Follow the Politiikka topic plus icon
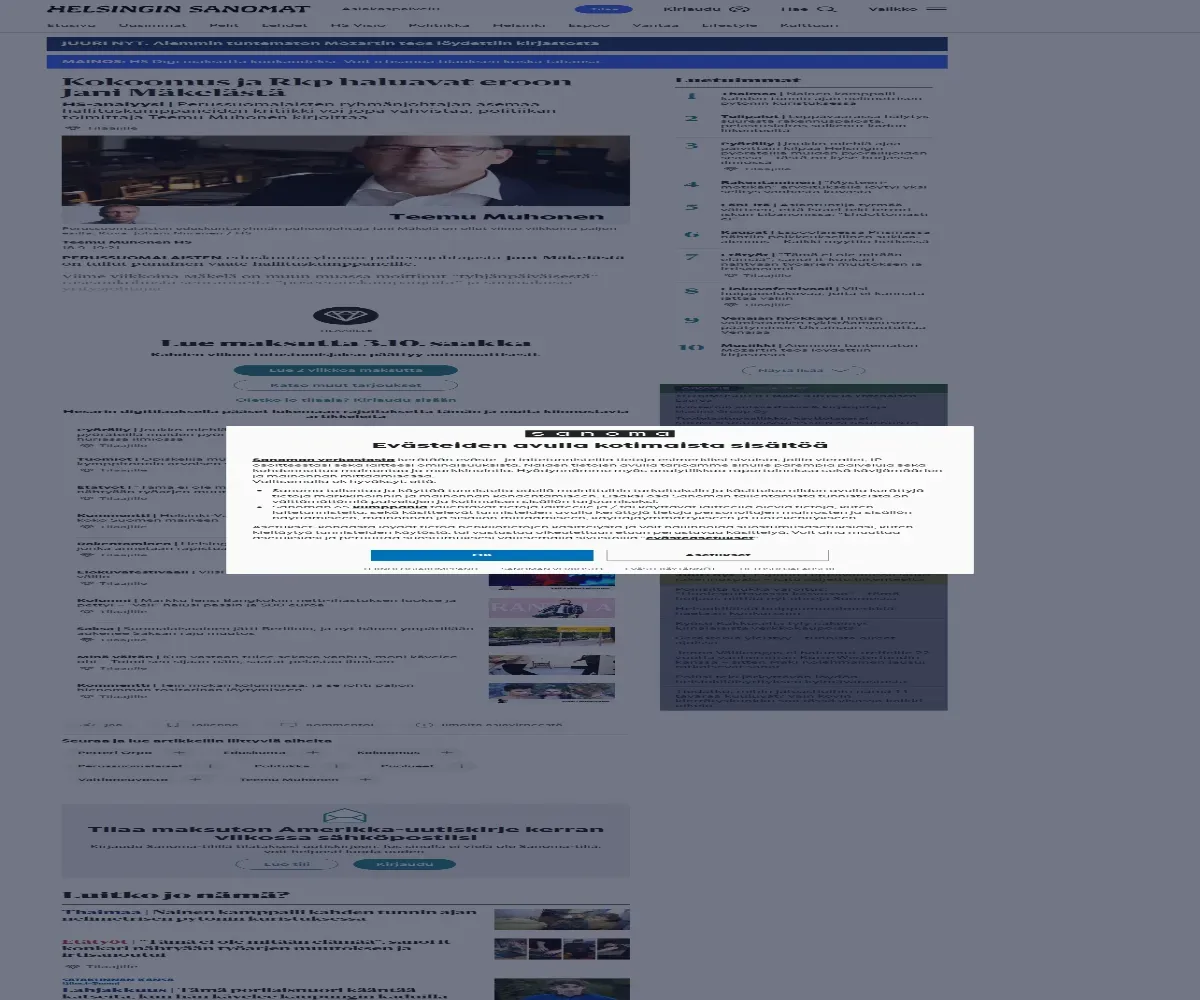 335,765
